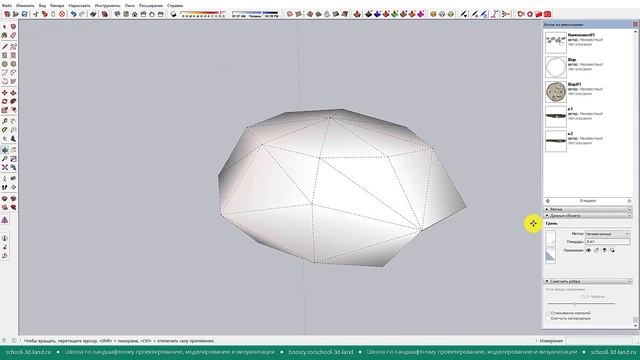Open the Нарисовать menu
640x360 pixels.
click(x=80, y=6)
